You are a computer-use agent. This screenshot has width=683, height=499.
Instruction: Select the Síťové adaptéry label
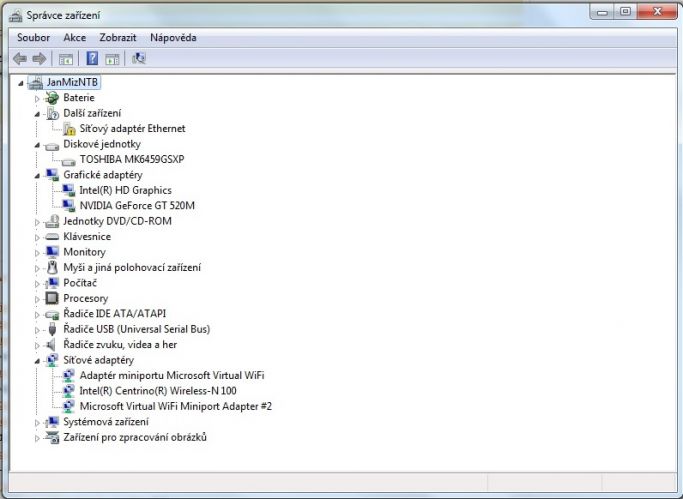click(98, 360)
